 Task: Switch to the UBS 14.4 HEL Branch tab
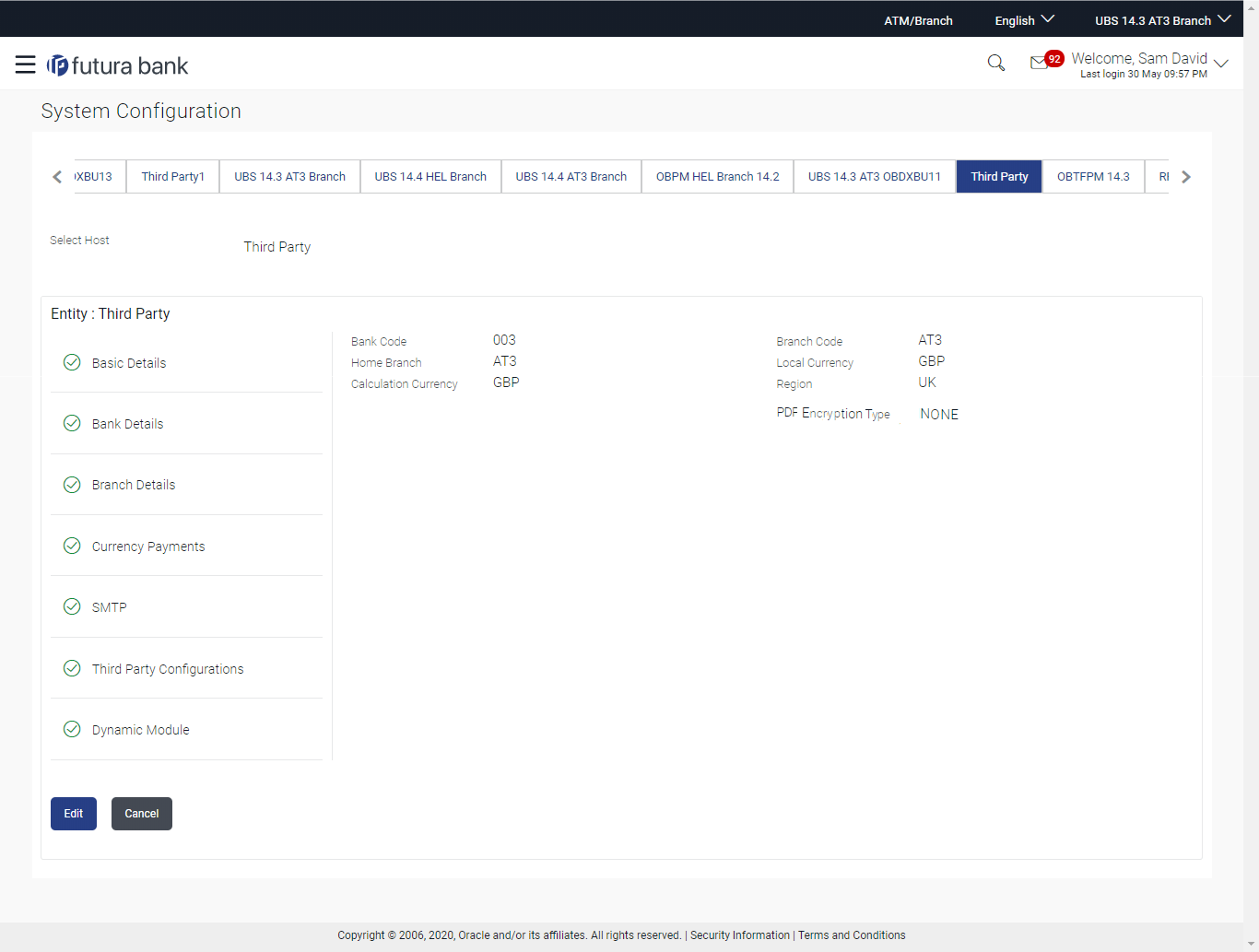tap(430, 176)
